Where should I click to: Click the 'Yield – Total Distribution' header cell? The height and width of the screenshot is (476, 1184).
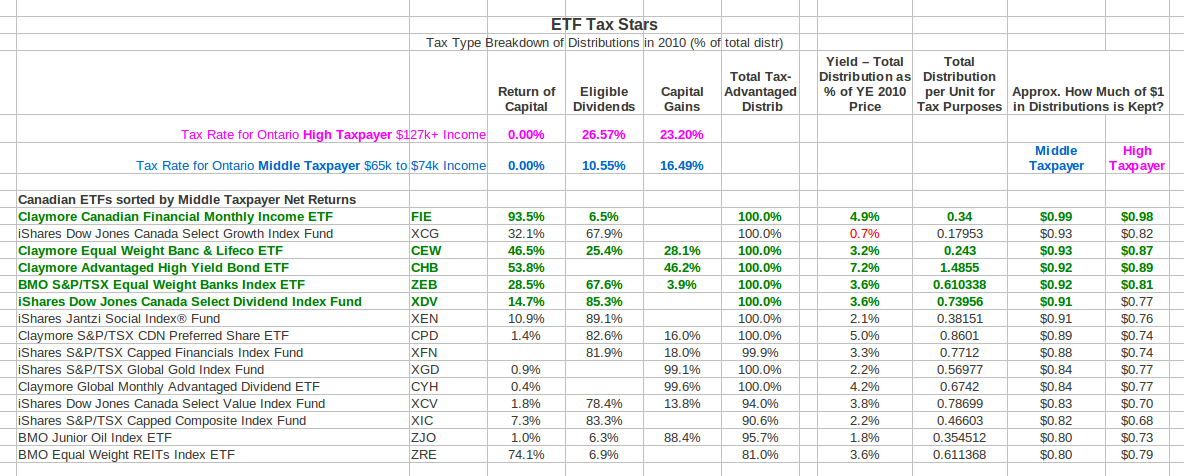pos(865,84)
